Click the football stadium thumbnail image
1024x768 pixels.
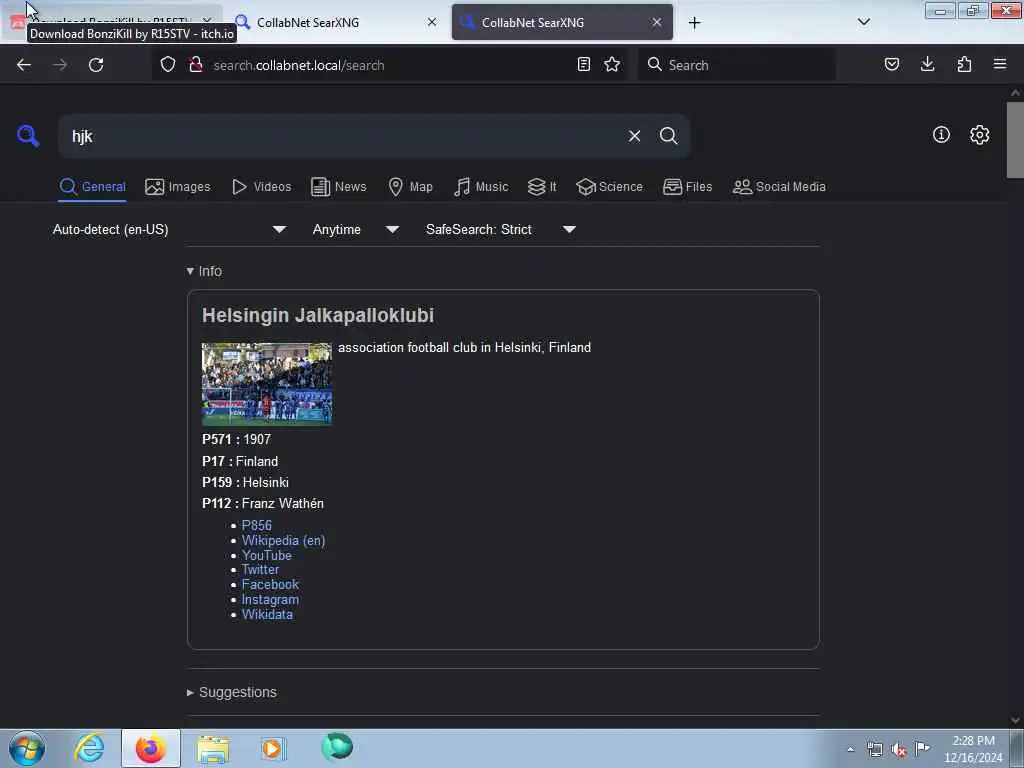266,384
